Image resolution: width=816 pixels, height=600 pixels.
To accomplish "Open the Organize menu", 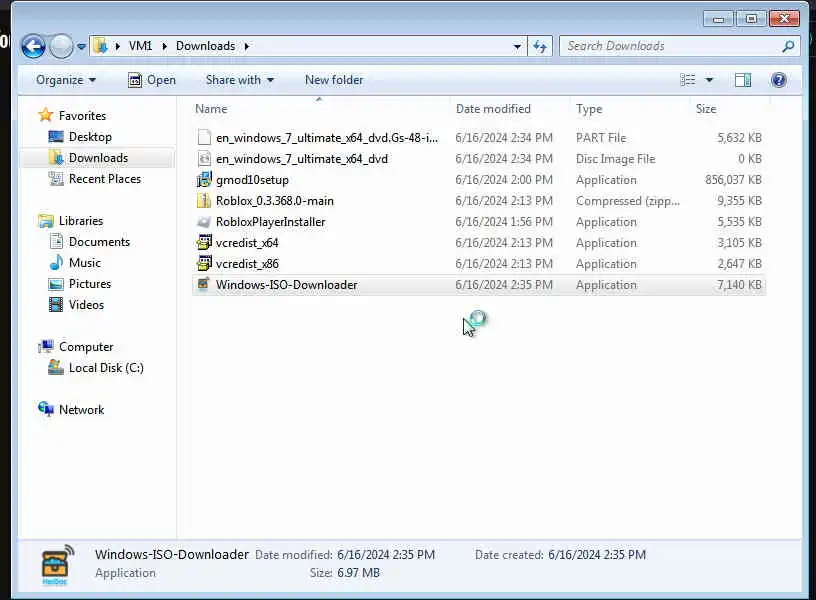I will pos(66,80).
